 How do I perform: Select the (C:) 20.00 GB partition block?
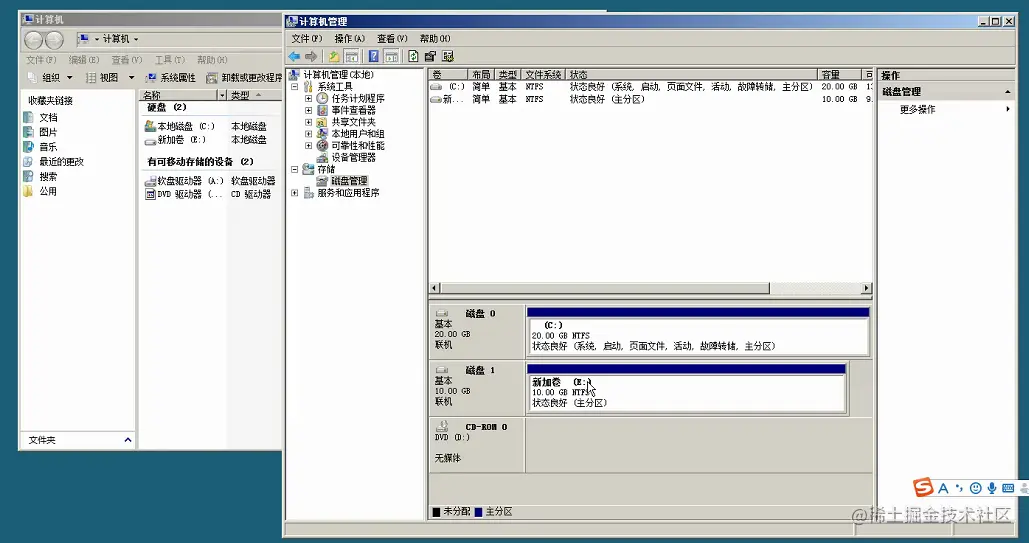tap(698, 331)
